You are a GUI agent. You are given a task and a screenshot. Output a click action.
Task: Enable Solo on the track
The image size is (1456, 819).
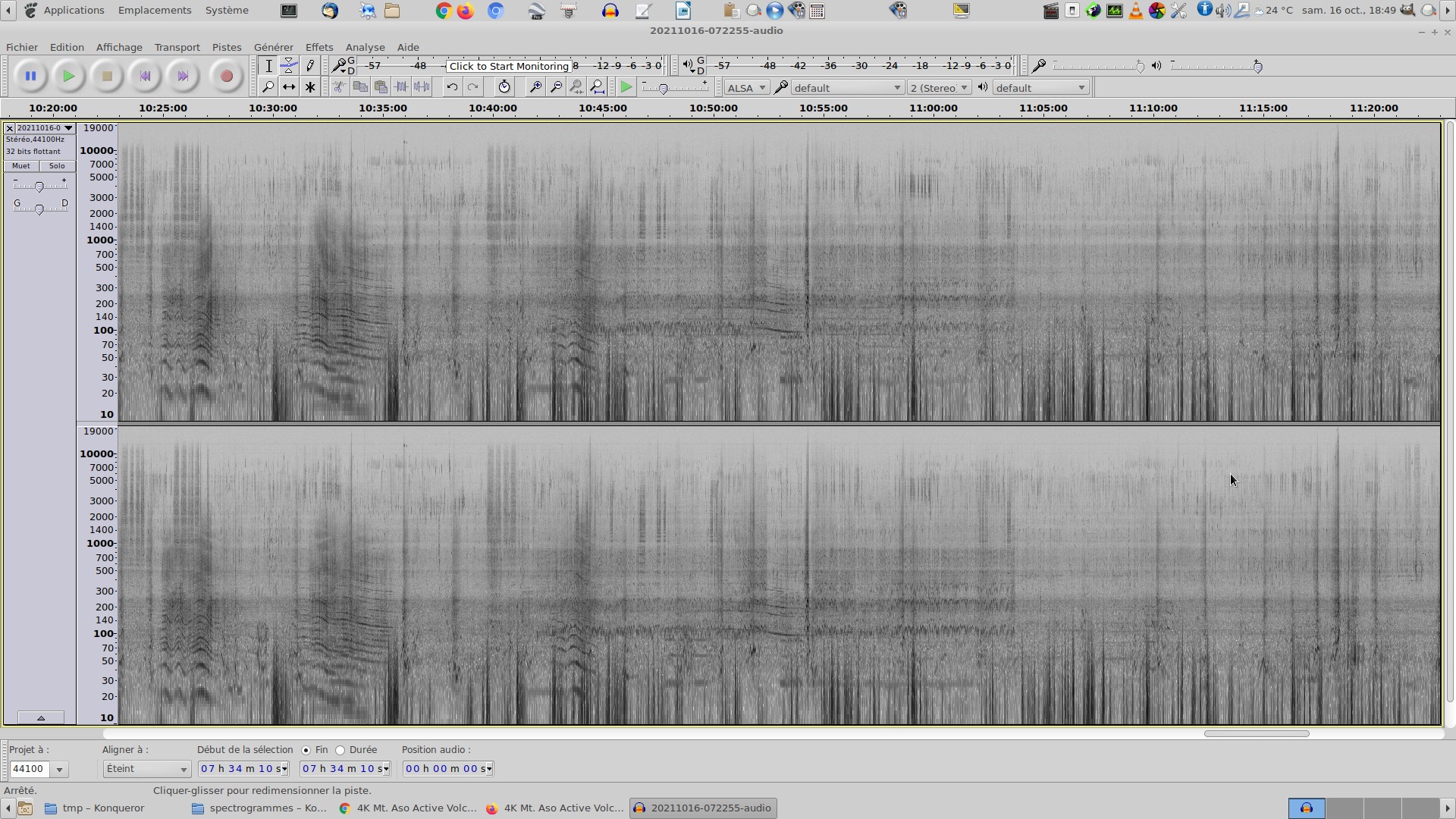point(57,166)
